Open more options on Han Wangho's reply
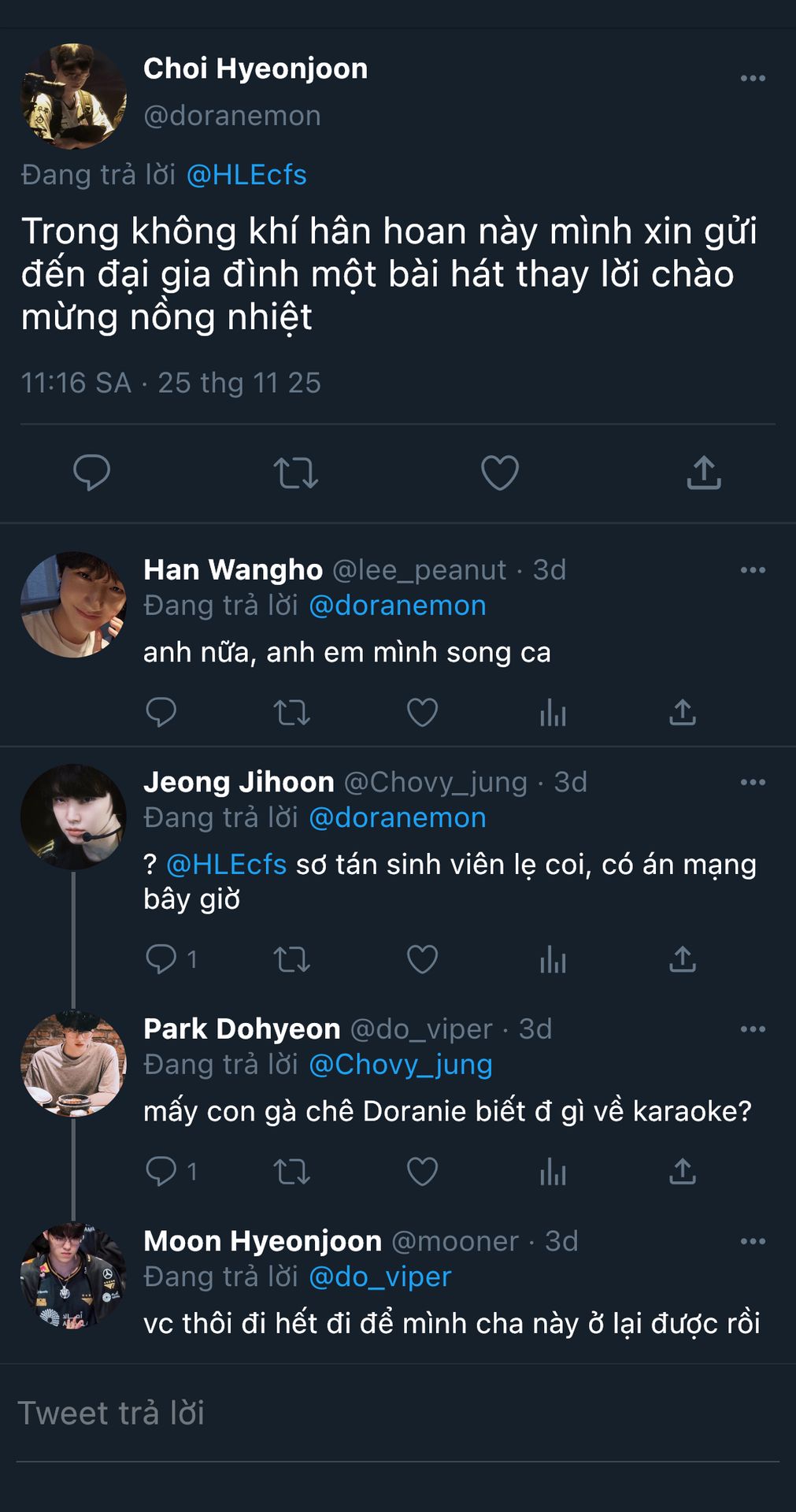This screenshot has height=1512, width=796. point(753,570)
